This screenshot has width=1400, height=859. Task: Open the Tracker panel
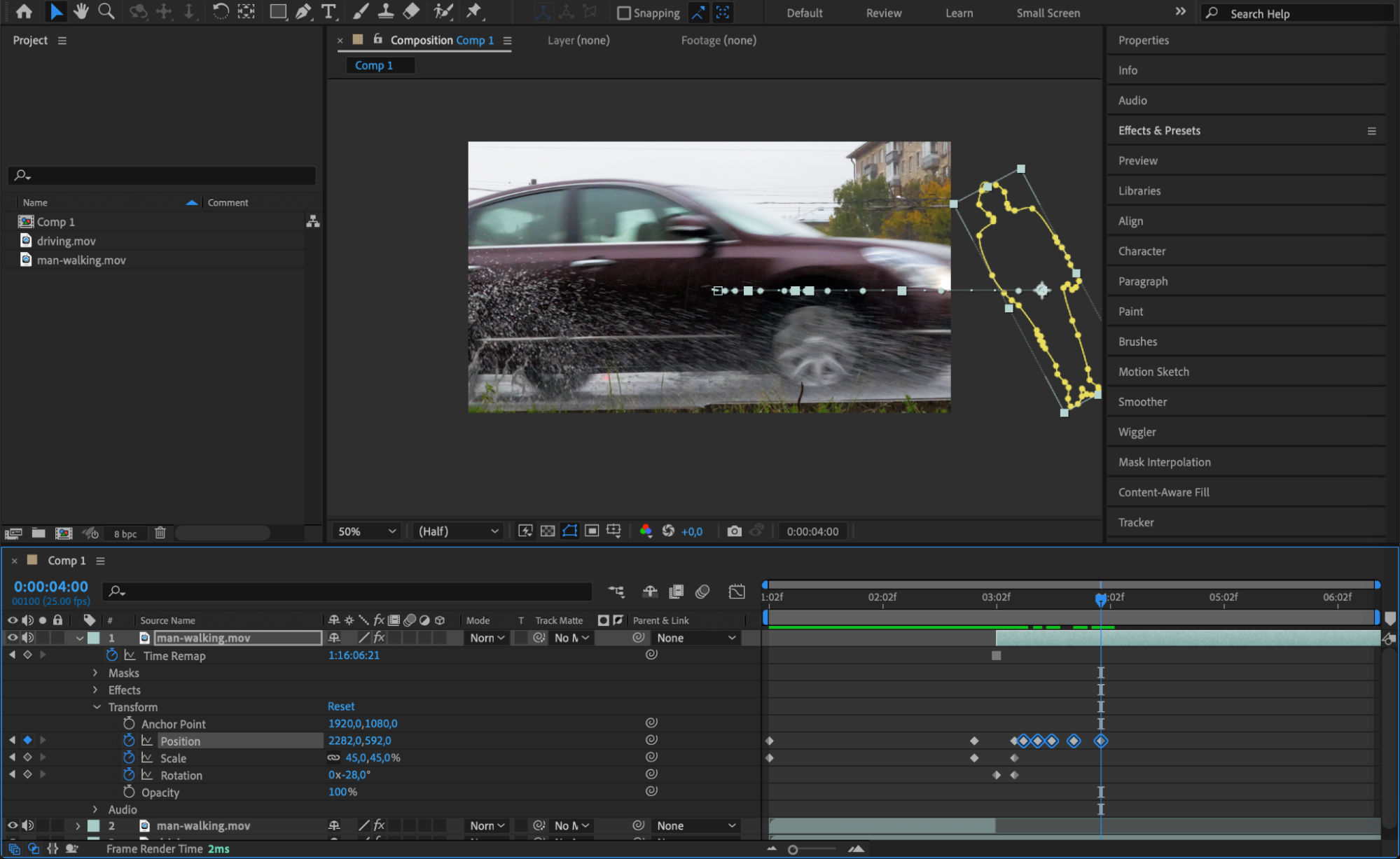click(x=1135, y=522)
